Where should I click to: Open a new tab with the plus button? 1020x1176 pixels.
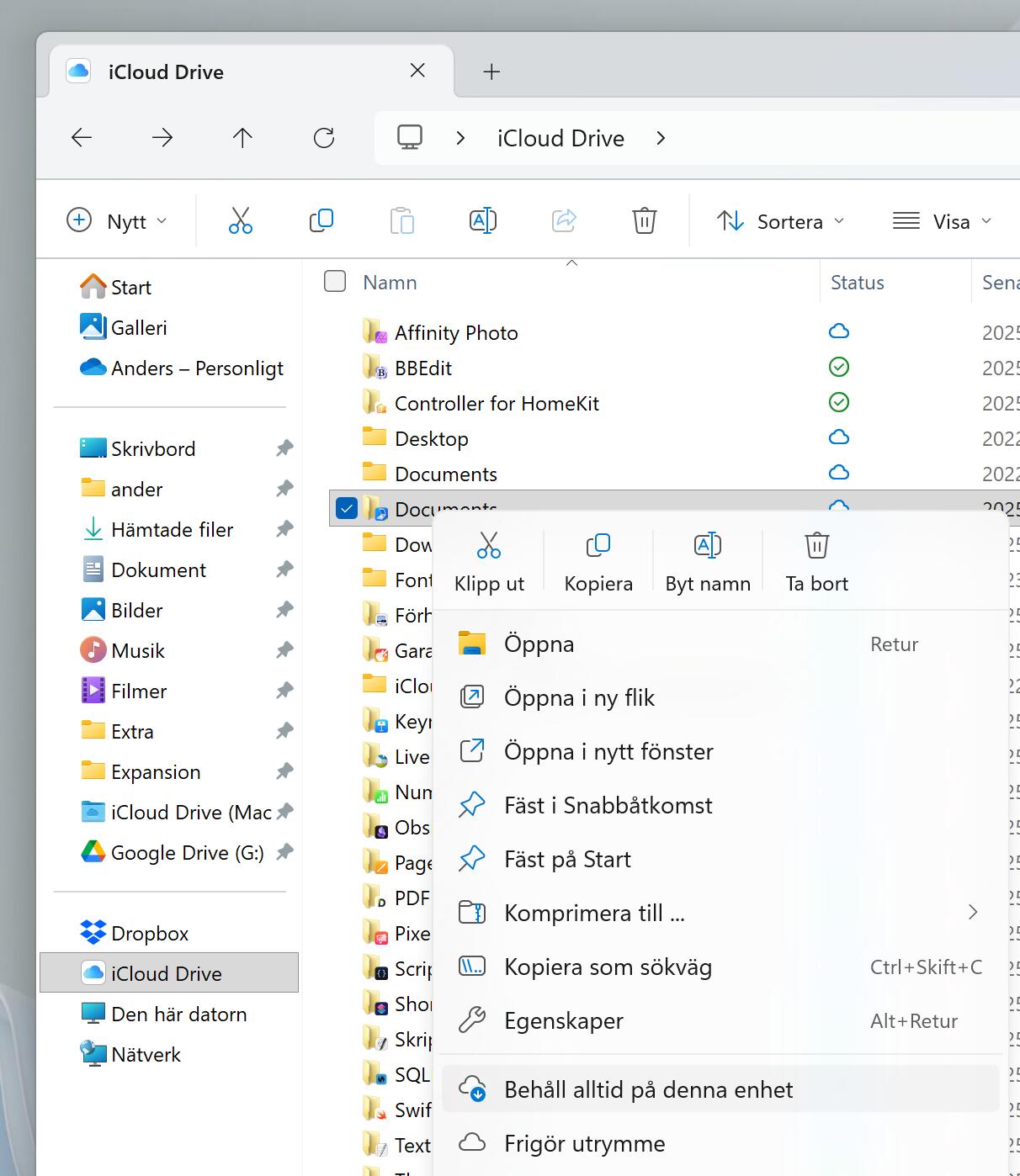(491, 72)
